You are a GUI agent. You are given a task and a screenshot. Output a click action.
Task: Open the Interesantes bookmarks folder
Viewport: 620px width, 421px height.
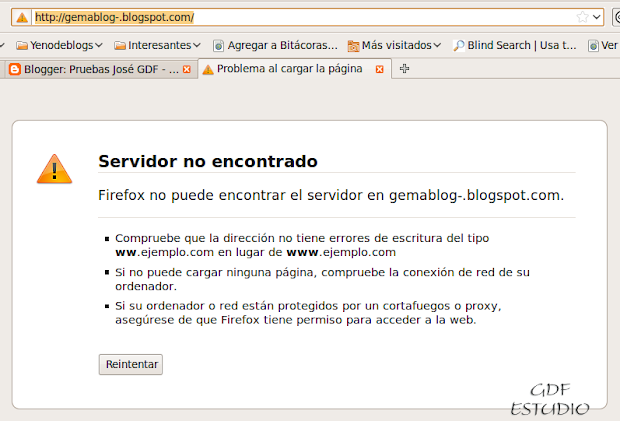(x=157, y=45)
